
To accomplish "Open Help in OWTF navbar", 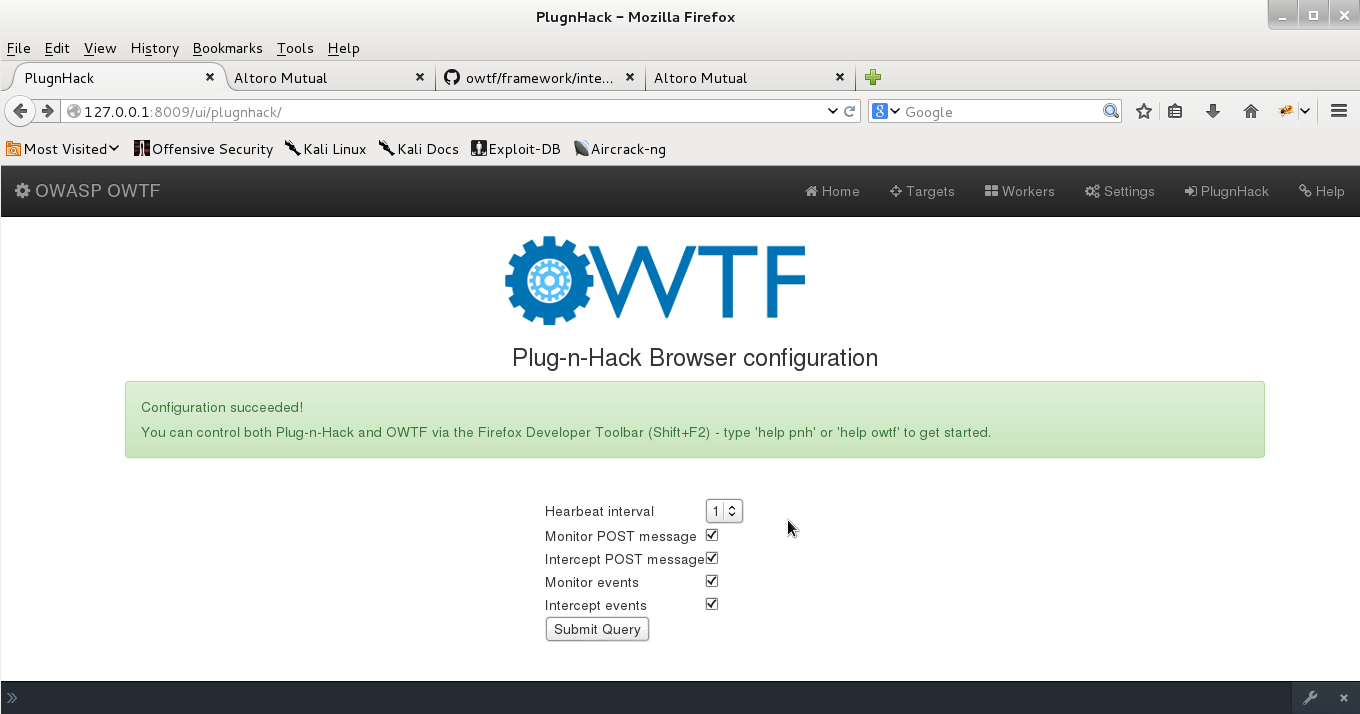I will pyautogui.click(x=1321, y=191).
